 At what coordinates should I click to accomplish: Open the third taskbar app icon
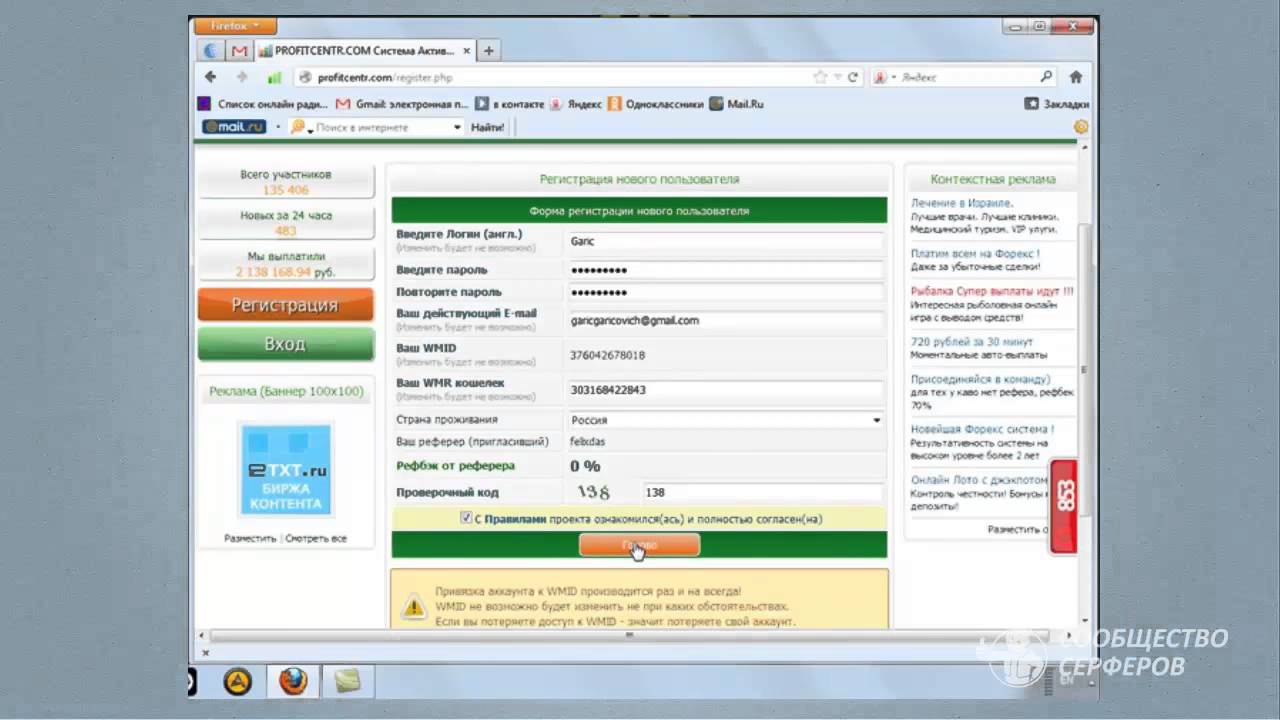(347, 682)
